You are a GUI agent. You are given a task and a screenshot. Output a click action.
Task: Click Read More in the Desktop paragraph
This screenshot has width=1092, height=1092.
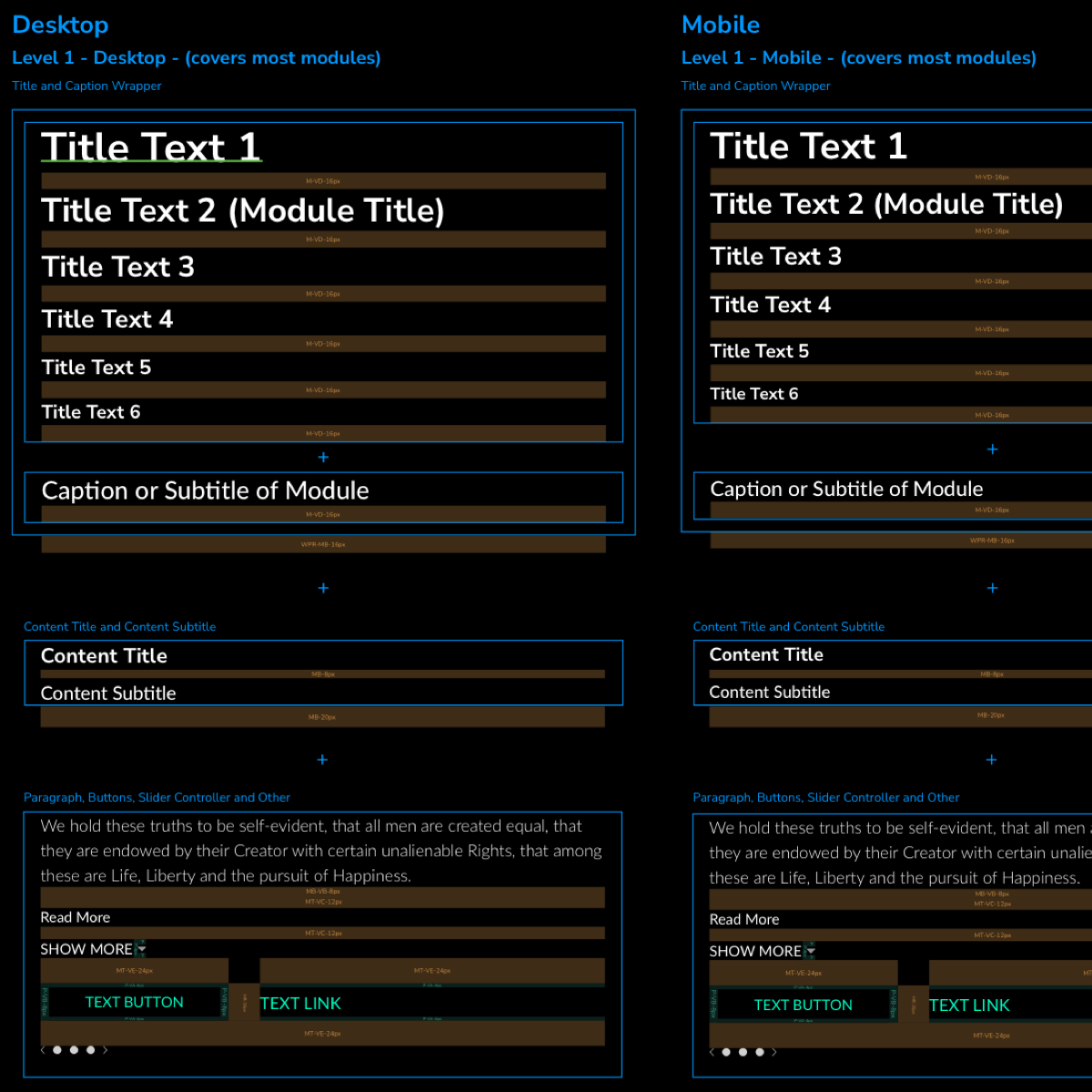(76, 917)
